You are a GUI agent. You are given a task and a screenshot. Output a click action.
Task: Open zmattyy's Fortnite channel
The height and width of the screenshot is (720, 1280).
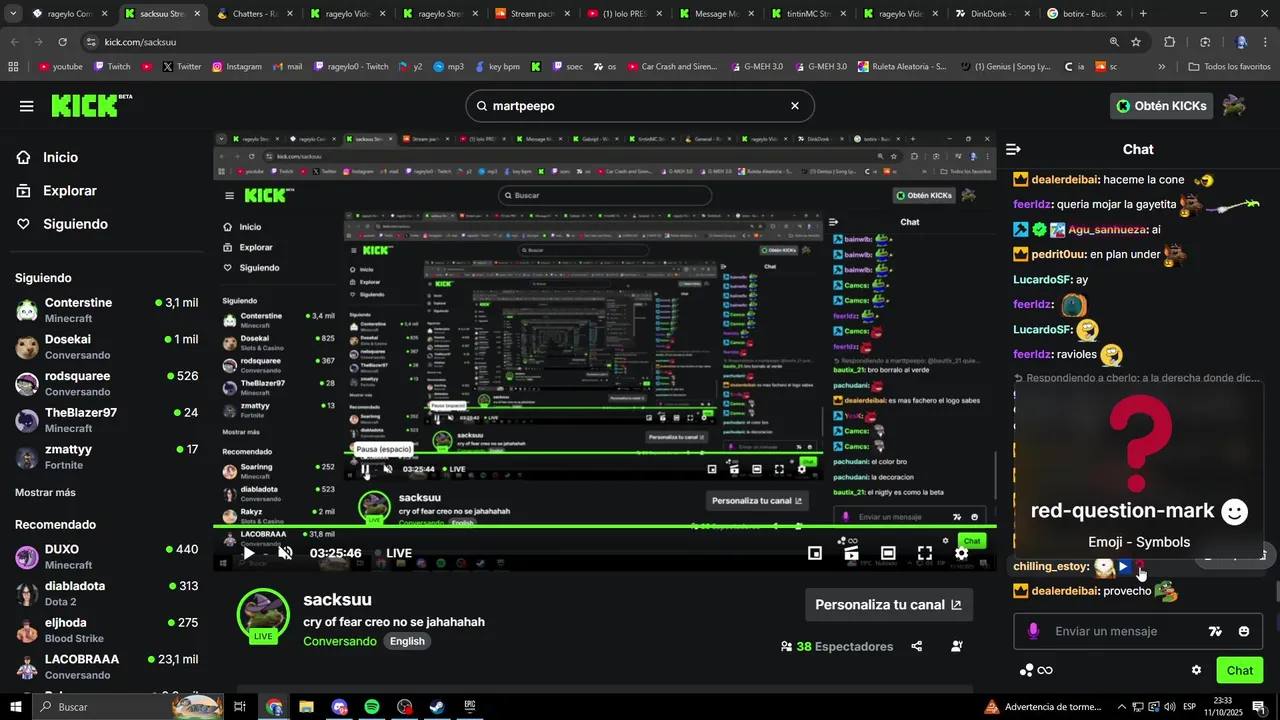pos(106,457)
